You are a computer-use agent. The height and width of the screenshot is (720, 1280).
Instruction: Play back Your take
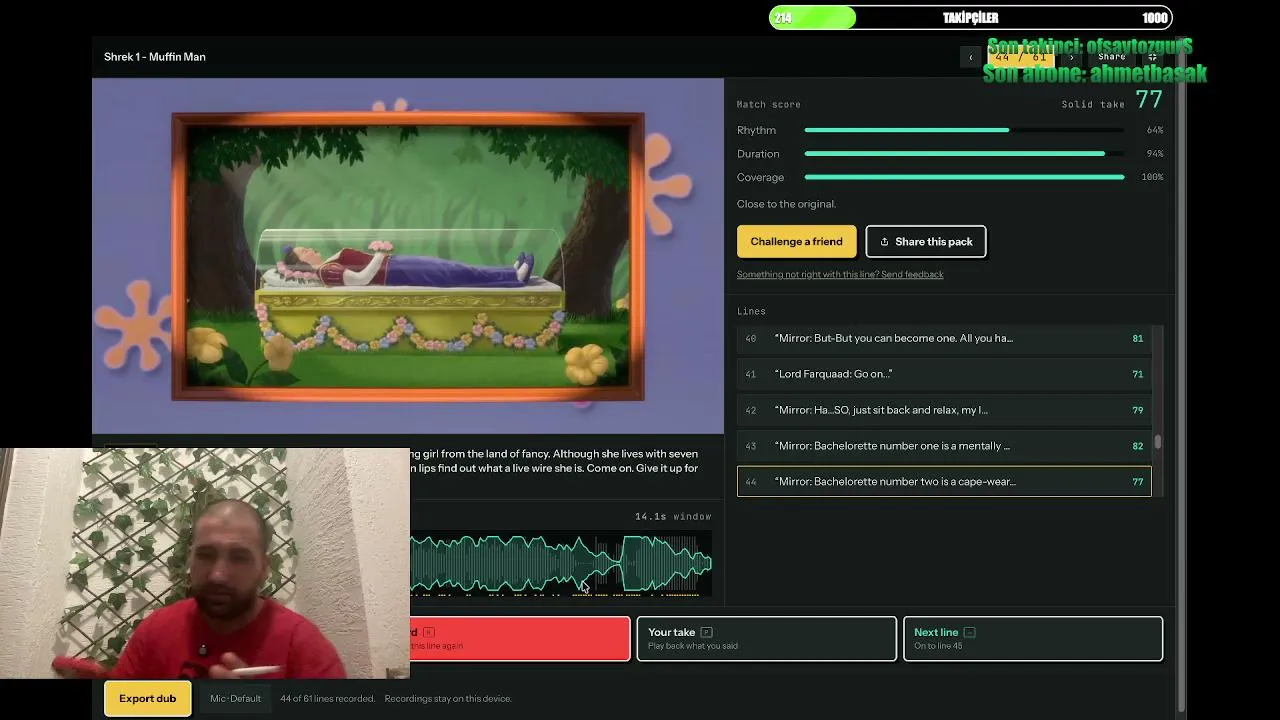[767, 639]
